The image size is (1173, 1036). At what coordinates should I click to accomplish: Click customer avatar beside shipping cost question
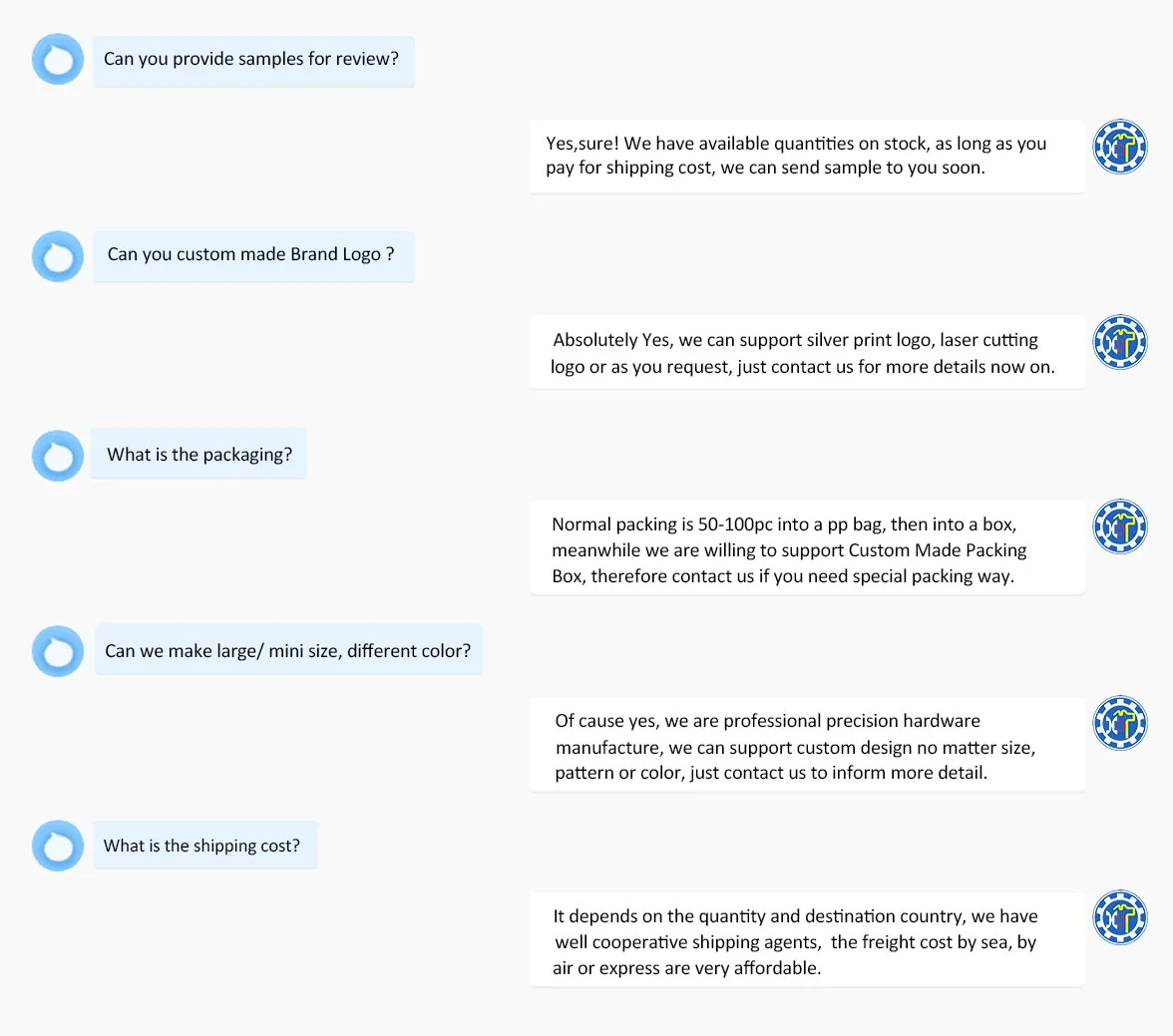(x=58, y=846)
